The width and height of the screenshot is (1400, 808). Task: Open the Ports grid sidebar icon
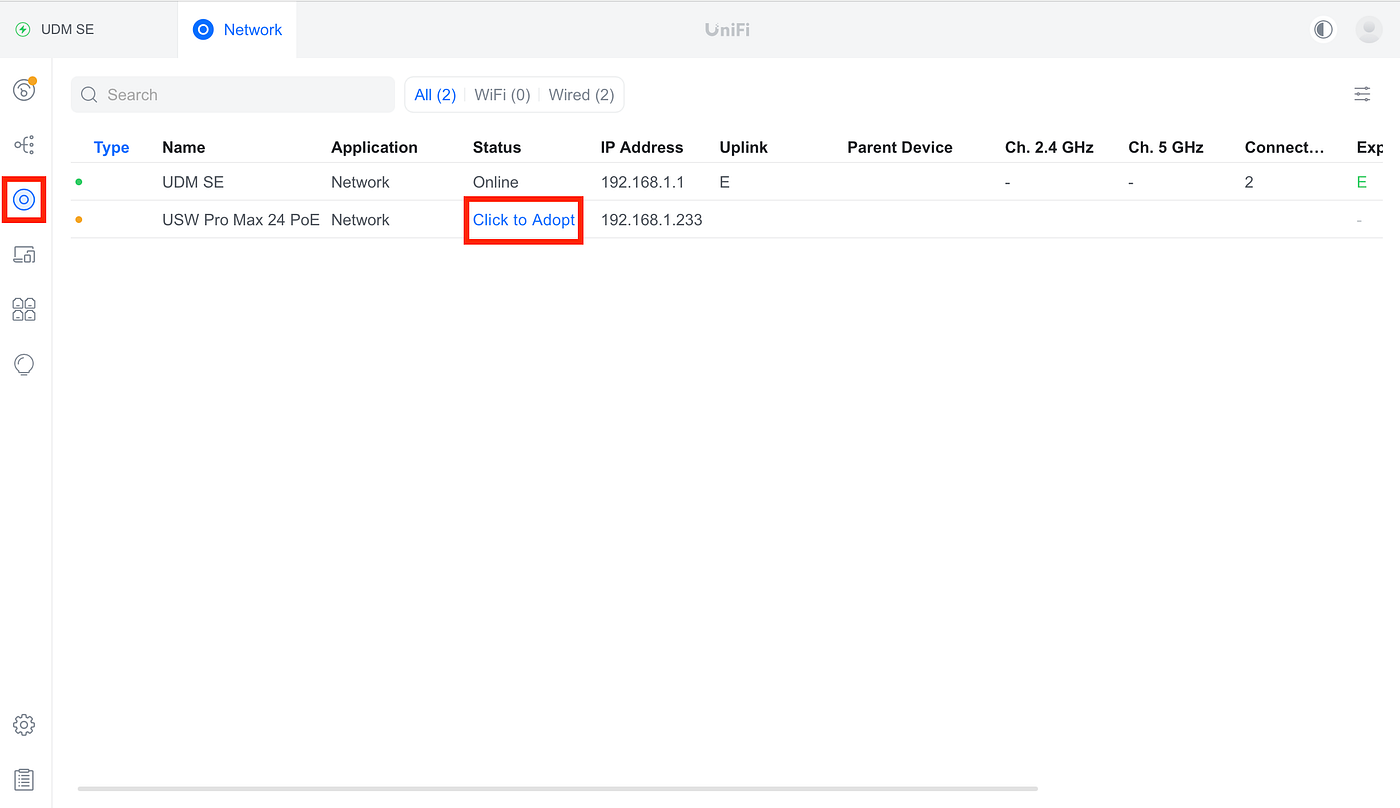click(x=24, y=309)
